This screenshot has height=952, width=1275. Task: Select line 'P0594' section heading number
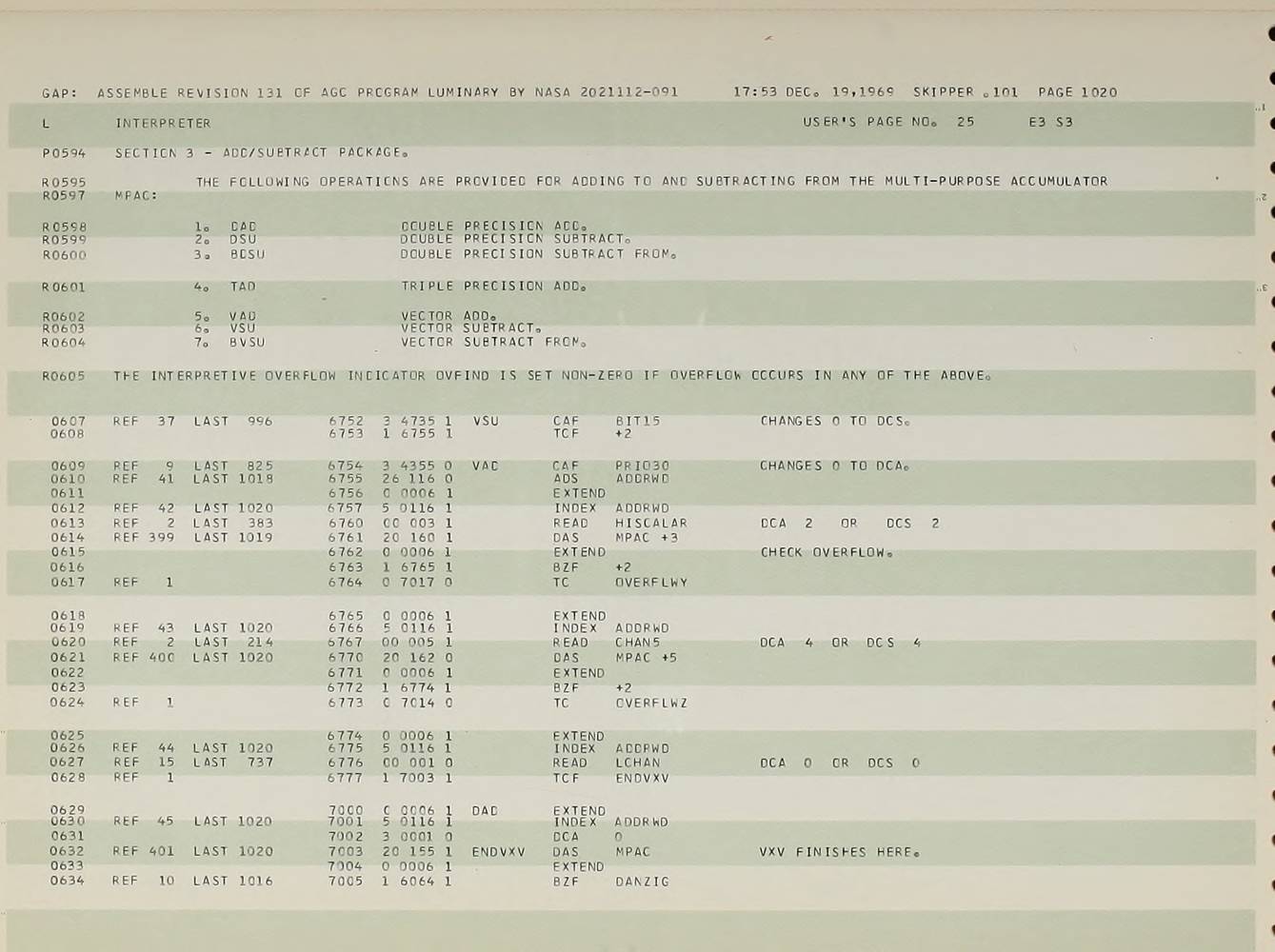(x=64, y=152)
